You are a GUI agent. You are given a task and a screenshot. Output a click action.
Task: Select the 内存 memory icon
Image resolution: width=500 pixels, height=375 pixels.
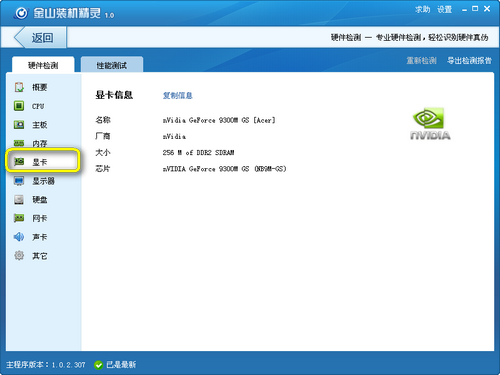[x=19, y=143]
